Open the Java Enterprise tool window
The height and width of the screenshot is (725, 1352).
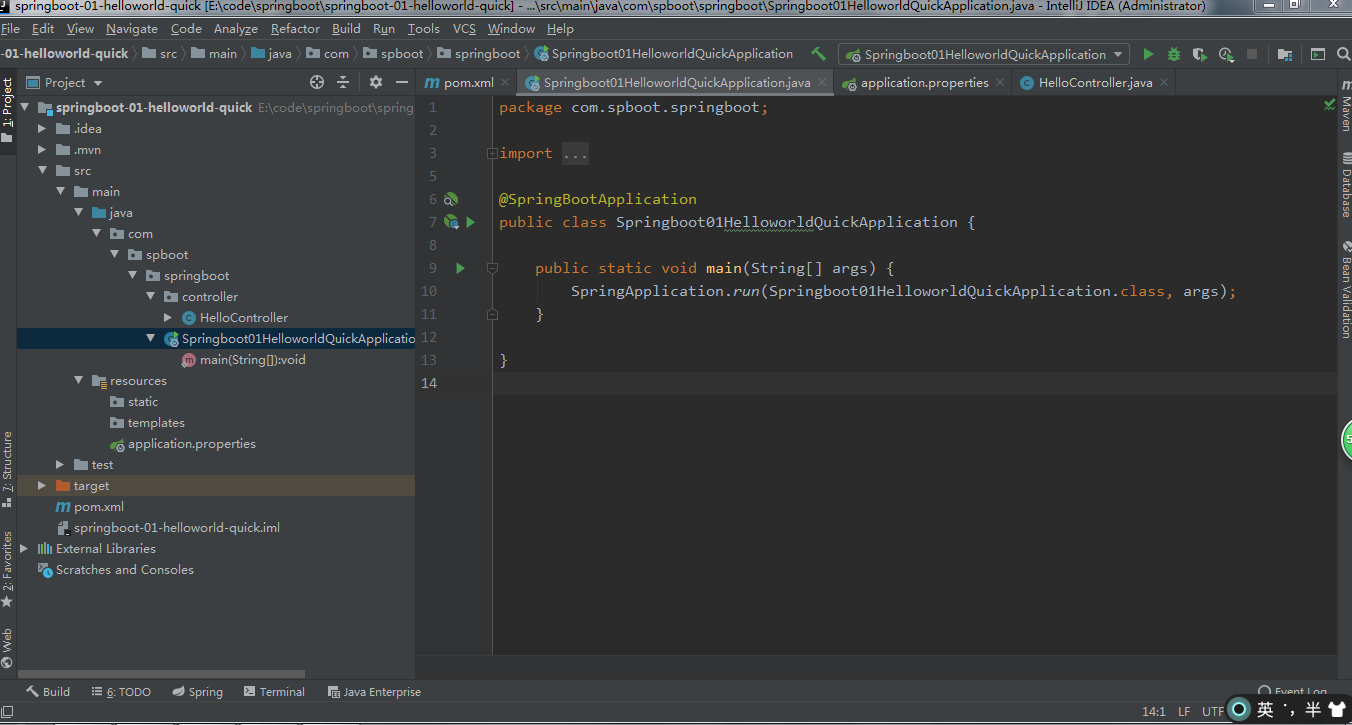(374, 692)
